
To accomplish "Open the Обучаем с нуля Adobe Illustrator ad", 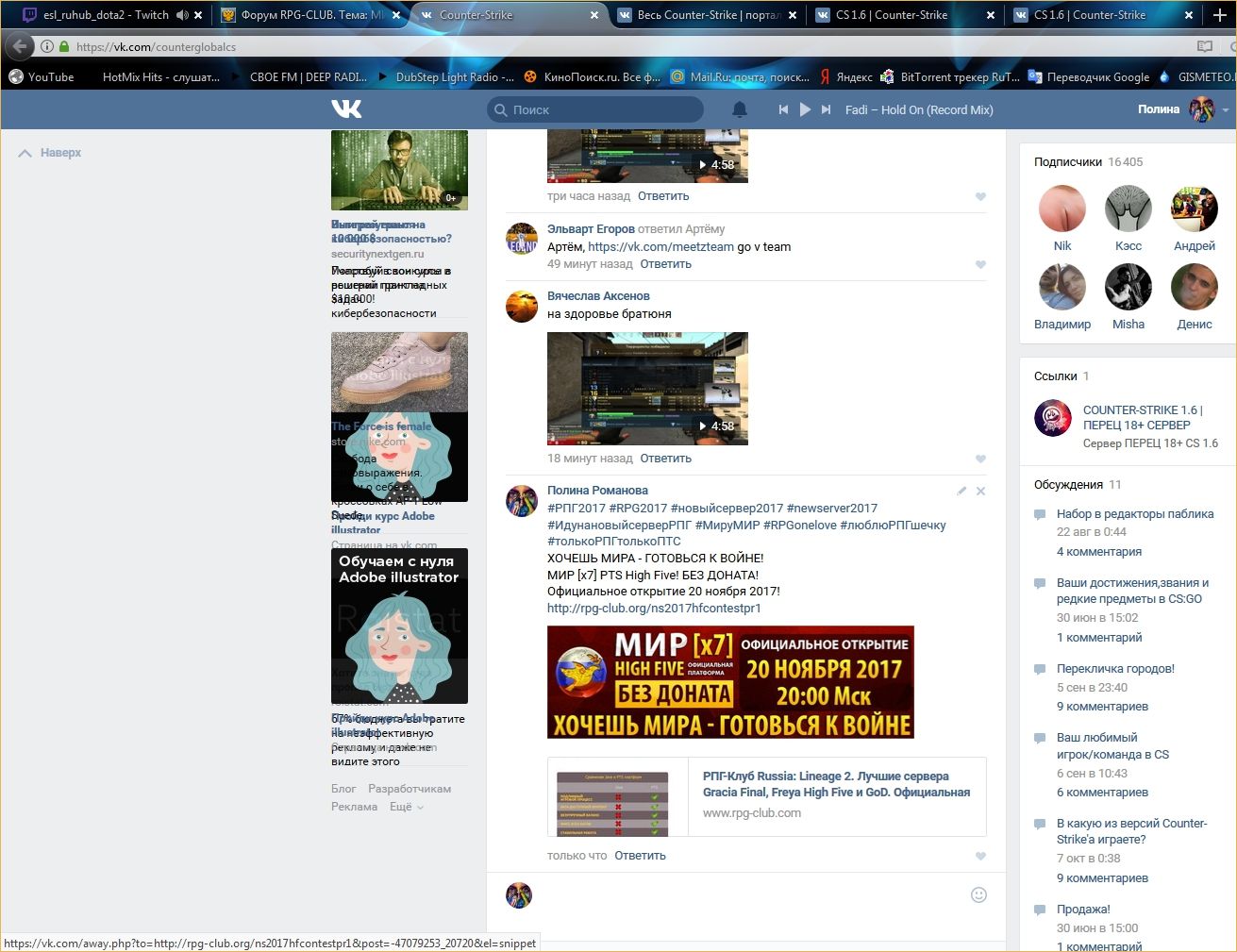I will (x=399, y=626).
